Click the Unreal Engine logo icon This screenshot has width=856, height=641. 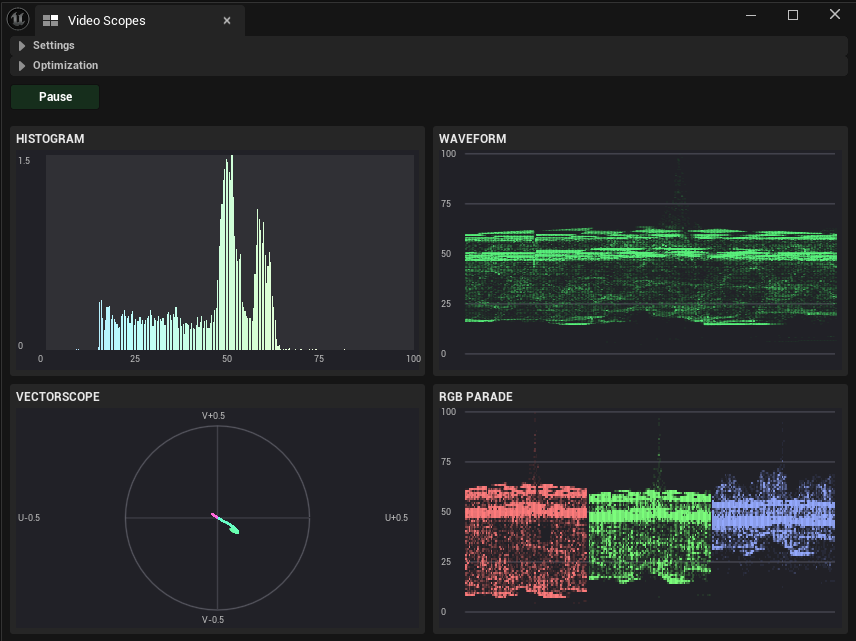[18, 19]
